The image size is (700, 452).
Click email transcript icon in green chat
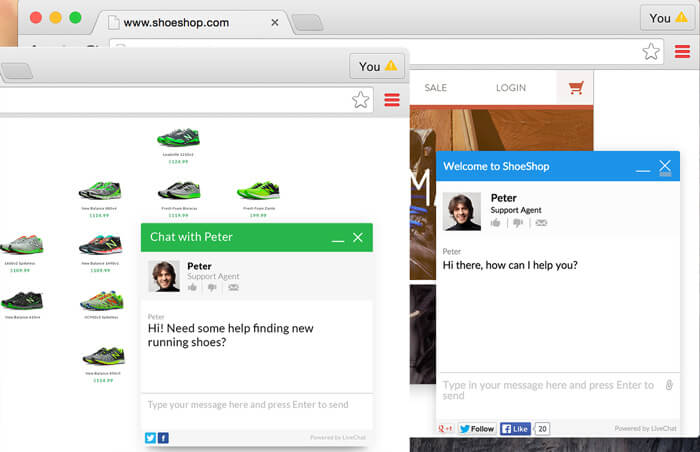[x=233, y=288]
